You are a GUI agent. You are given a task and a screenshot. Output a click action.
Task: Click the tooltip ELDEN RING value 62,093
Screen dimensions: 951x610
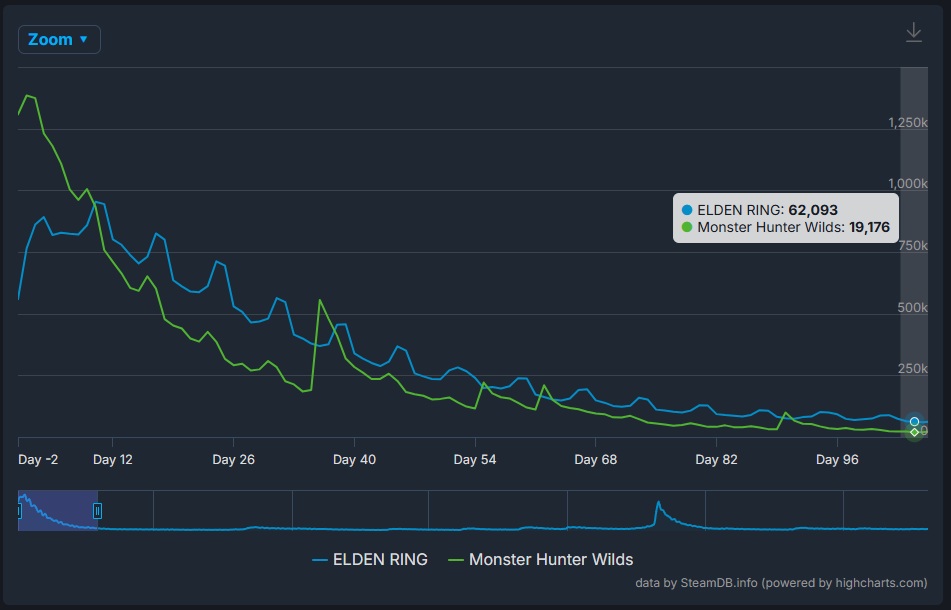pyautogui.click(x=813, y=210)
